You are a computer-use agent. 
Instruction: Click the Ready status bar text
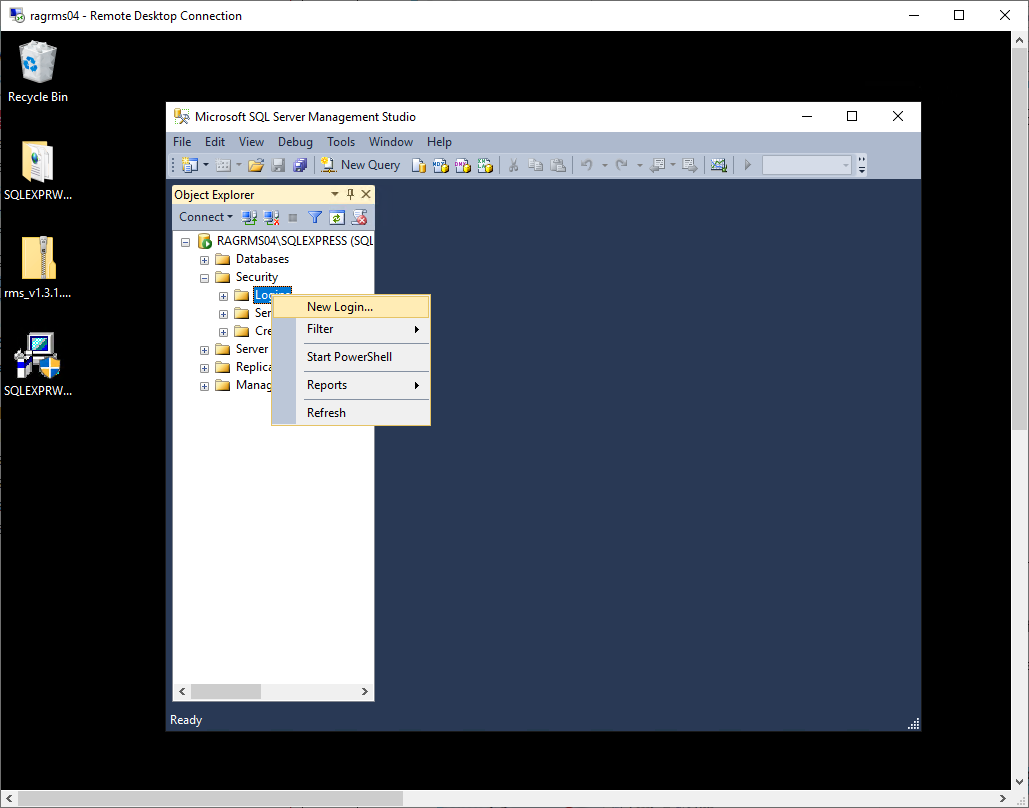tap(186, 720)
